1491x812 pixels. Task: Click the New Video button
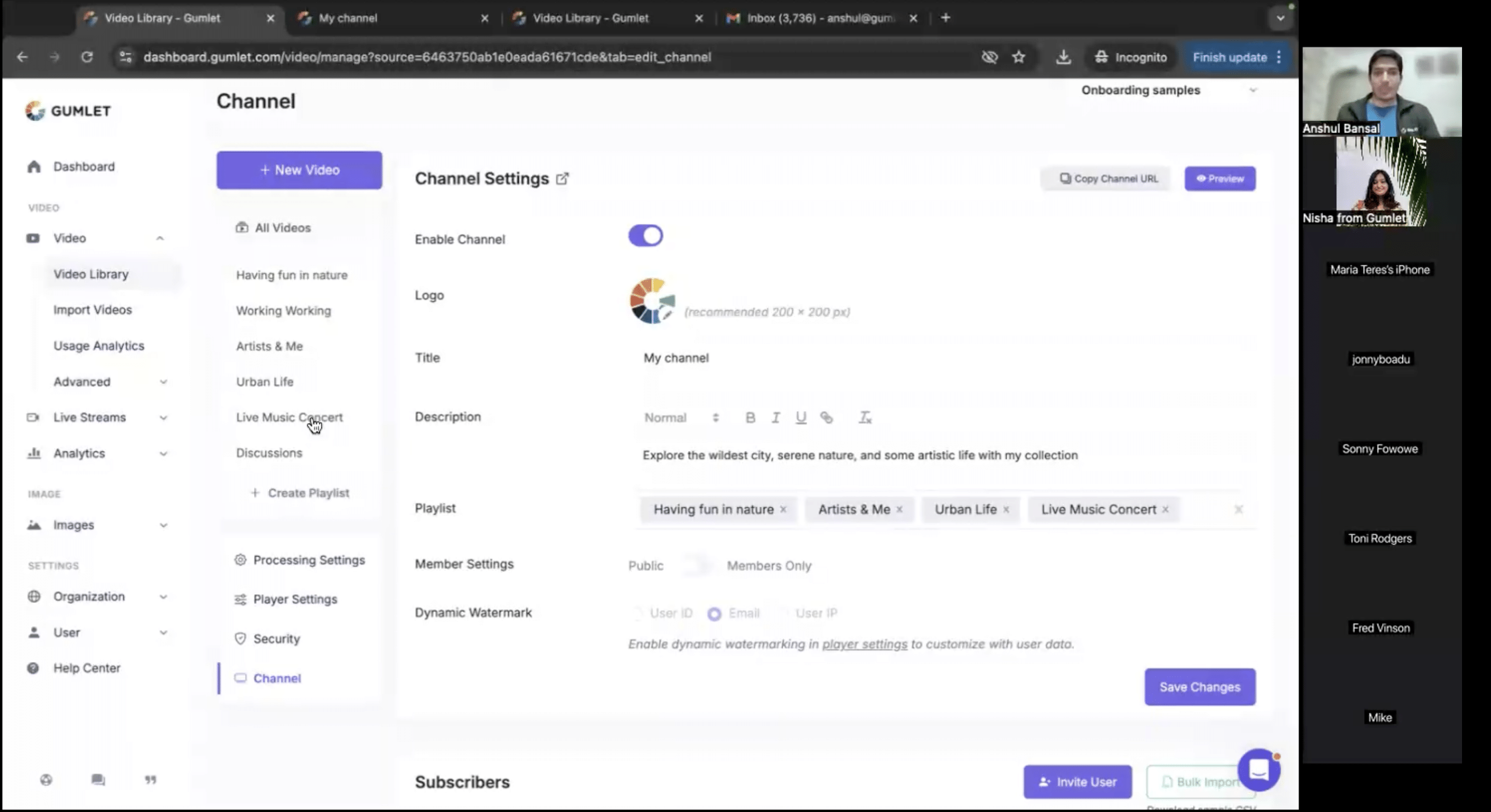click(x=299, y=170)
